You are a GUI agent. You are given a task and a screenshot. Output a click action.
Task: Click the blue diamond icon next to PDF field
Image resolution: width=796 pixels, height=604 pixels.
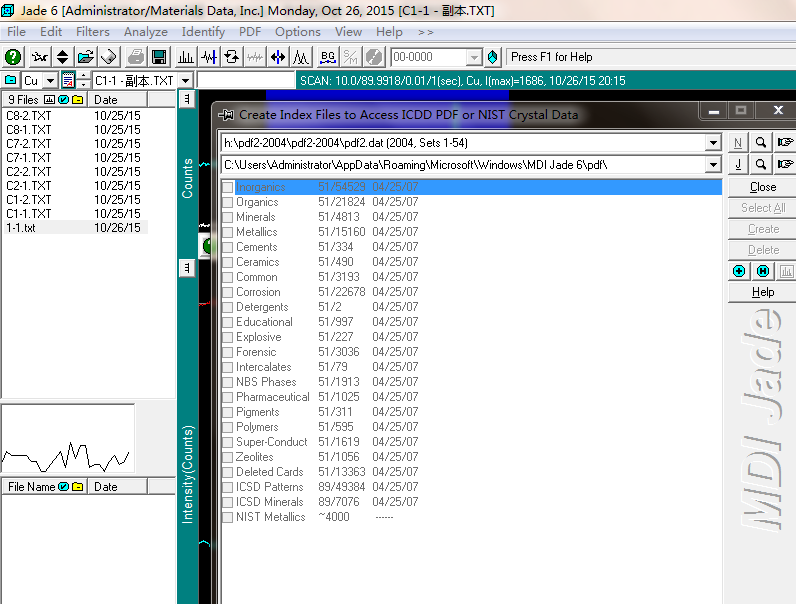492,57
